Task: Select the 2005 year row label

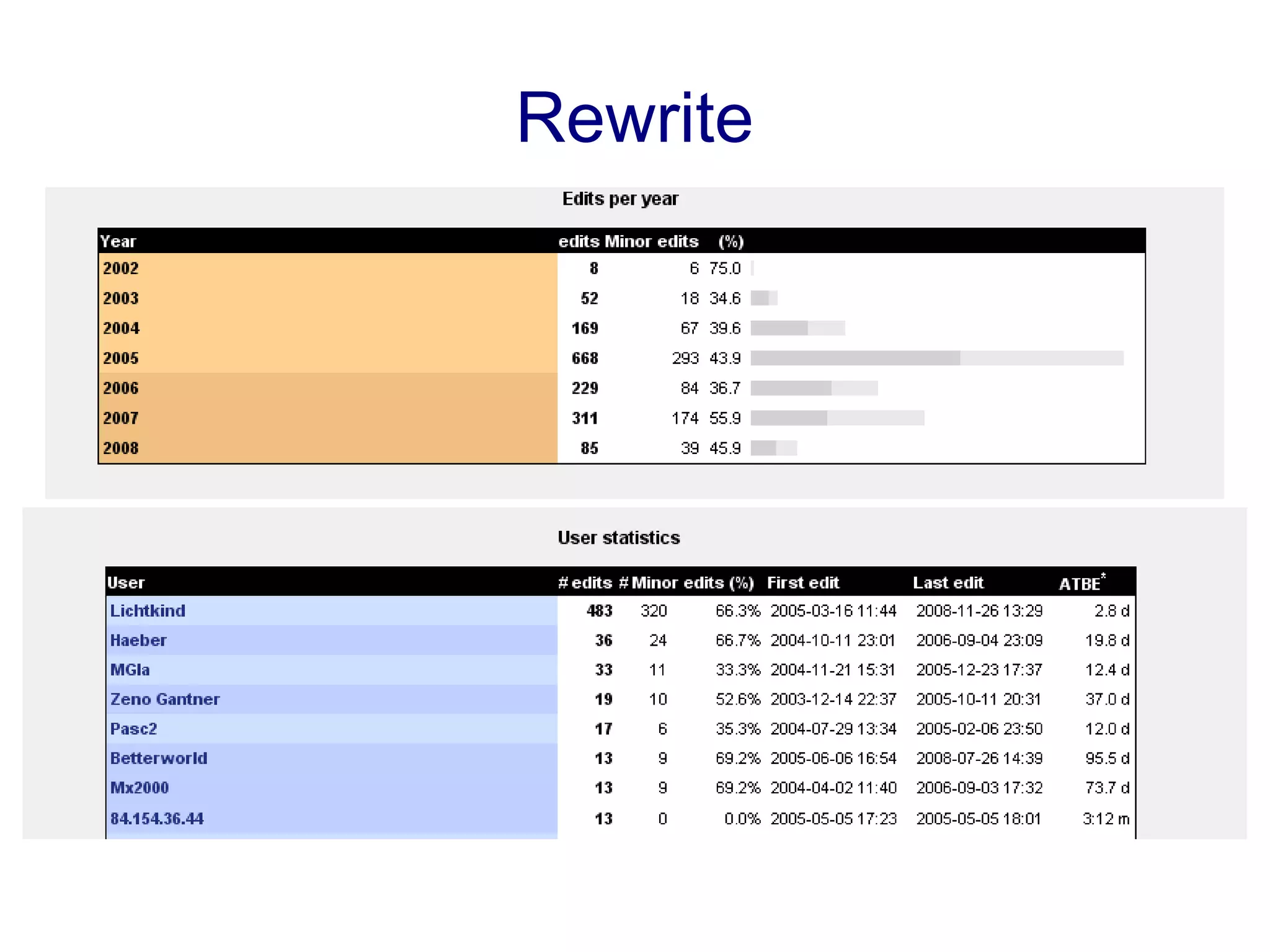Action: [121, 358]
